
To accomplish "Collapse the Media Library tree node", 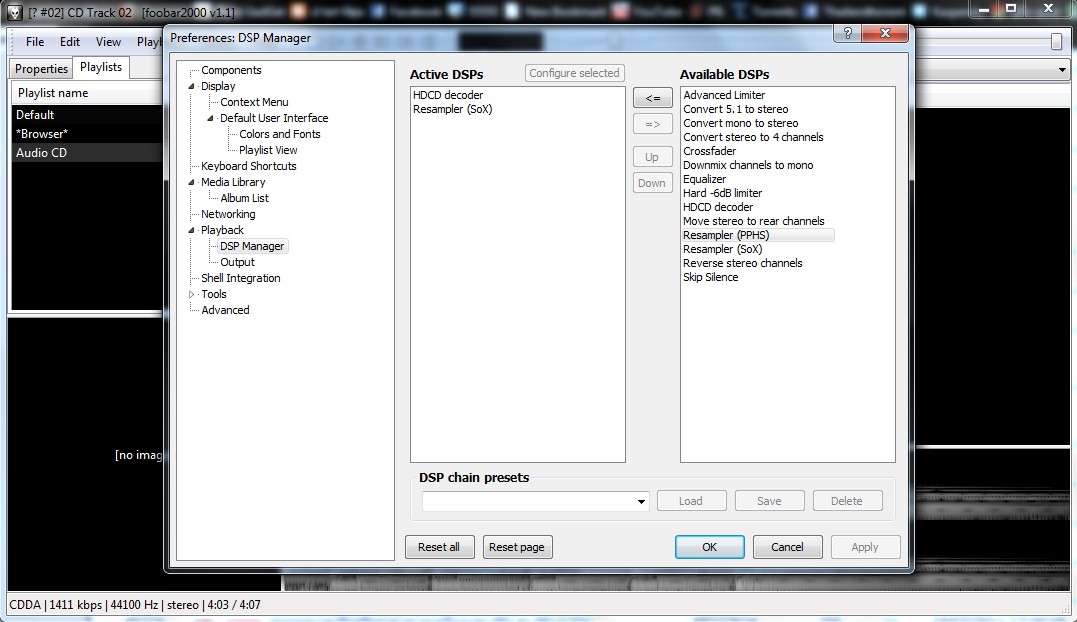I will tap(192, 182).
